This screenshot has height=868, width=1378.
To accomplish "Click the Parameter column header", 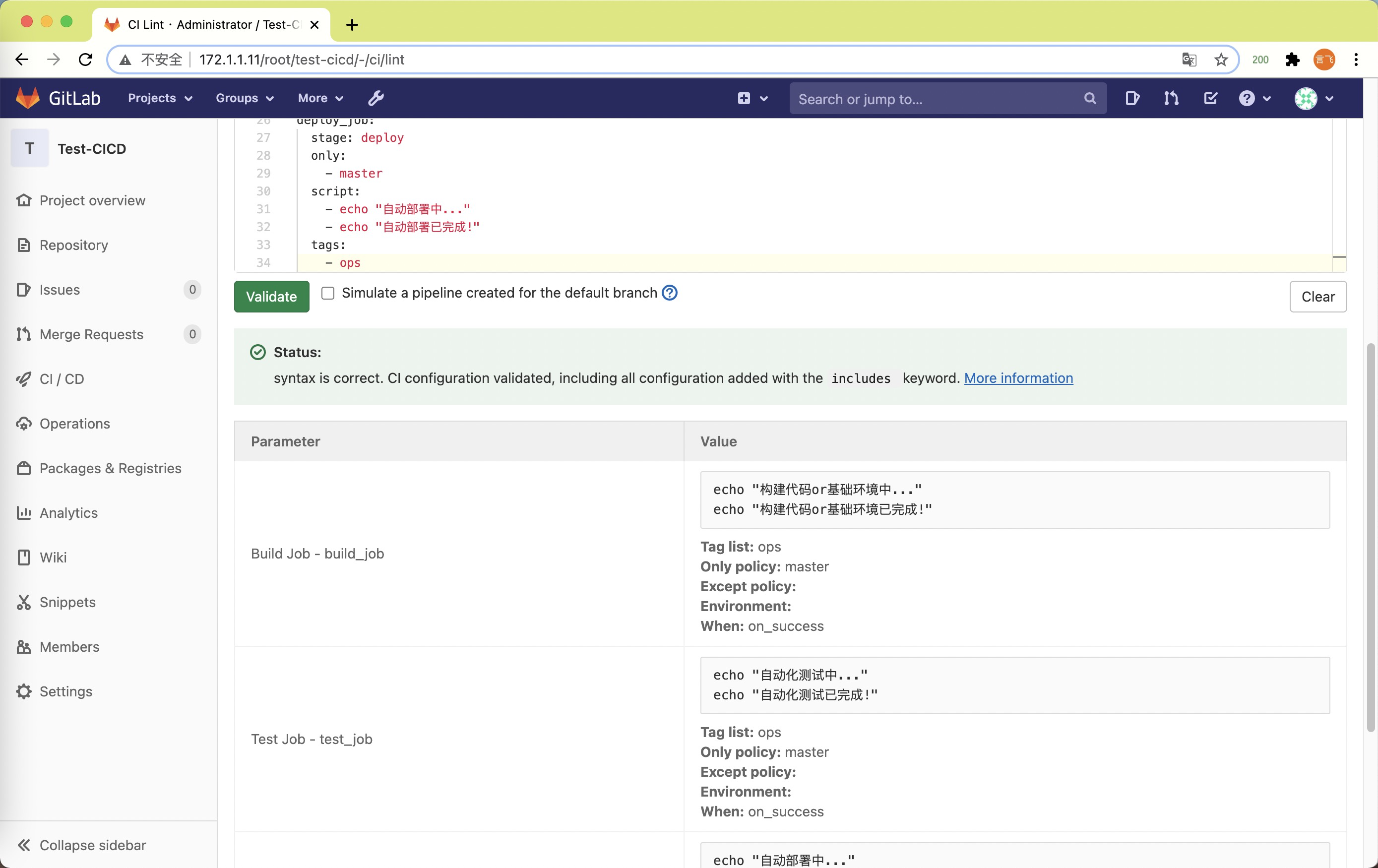I will click(459, 441).
